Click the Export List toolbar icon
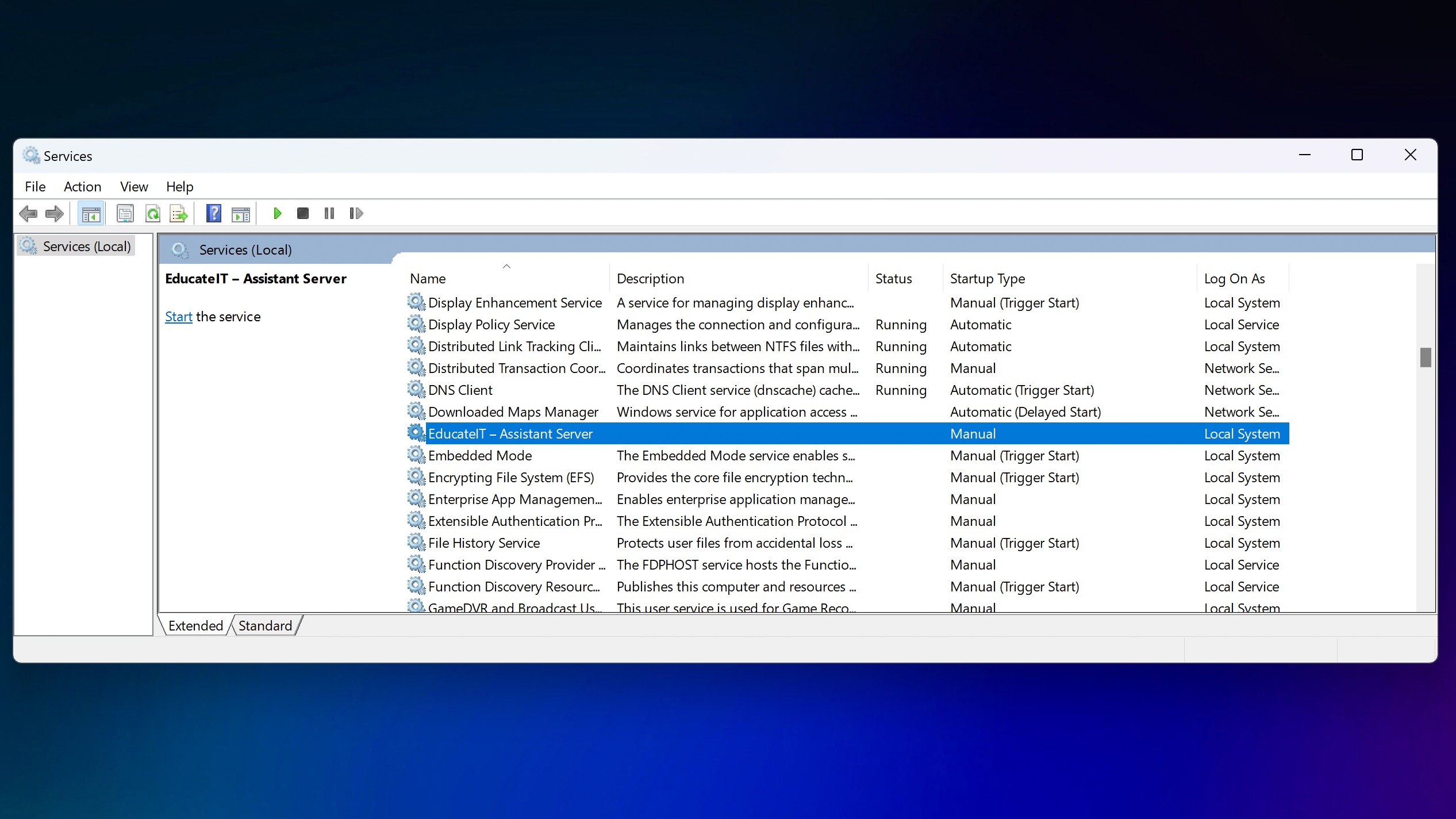 click(179, 214)
